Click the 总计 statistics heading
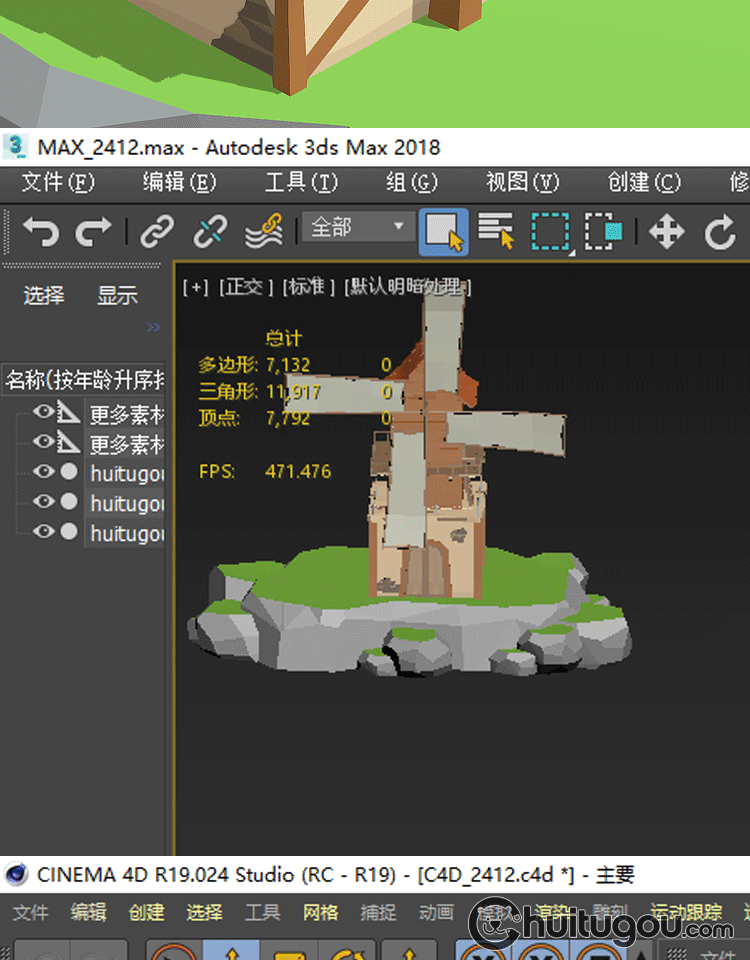This screenshot has height=960, width=750. pos(284,338)
